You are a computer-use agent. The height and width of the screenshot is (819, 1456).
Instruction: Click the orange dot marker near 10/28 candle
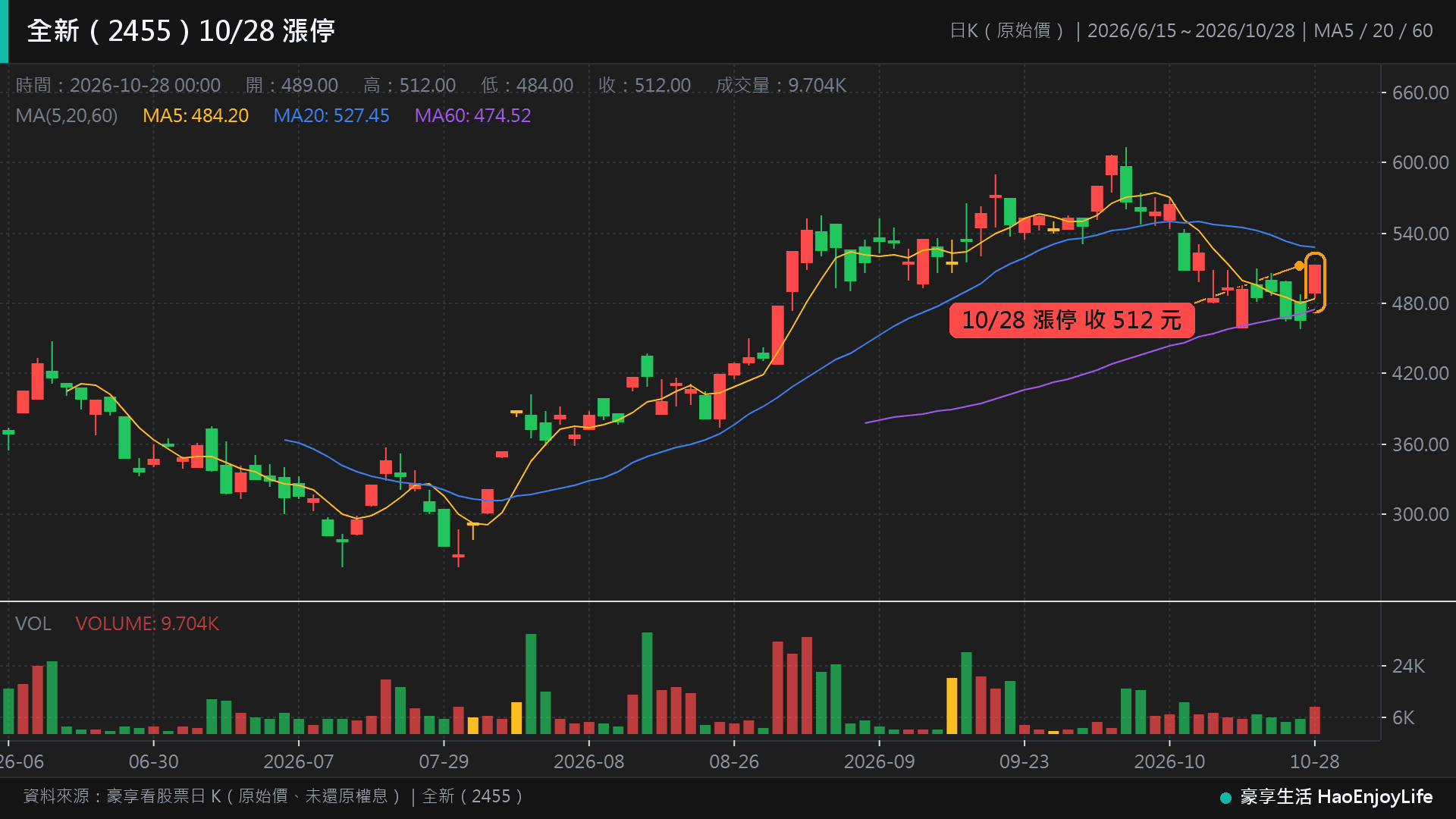click(1299, 265)
